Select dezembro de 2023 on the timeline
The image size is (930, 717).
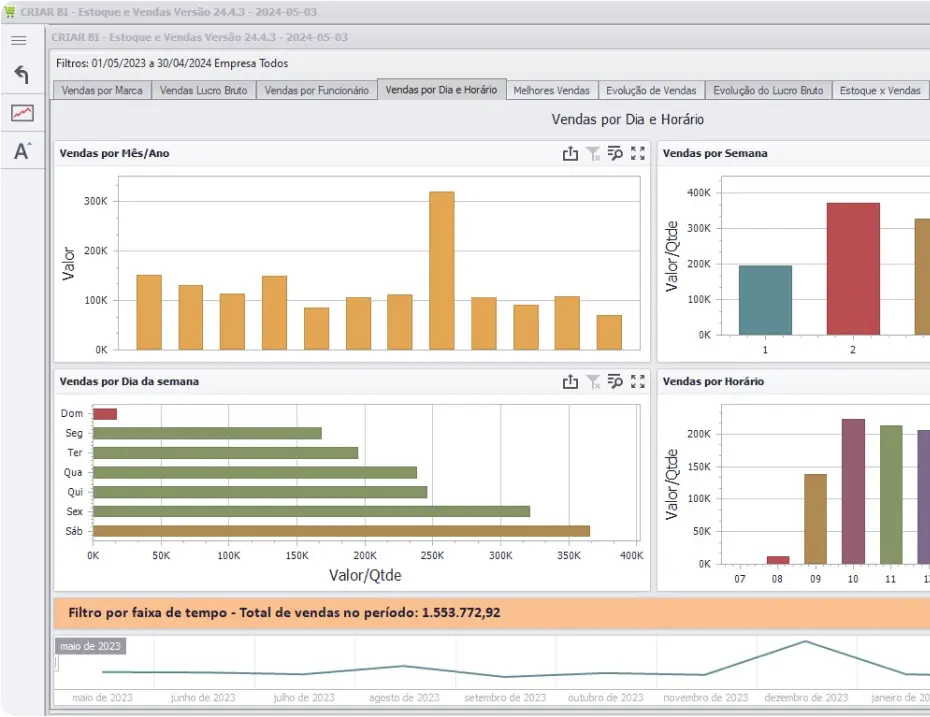coord(806,697)
